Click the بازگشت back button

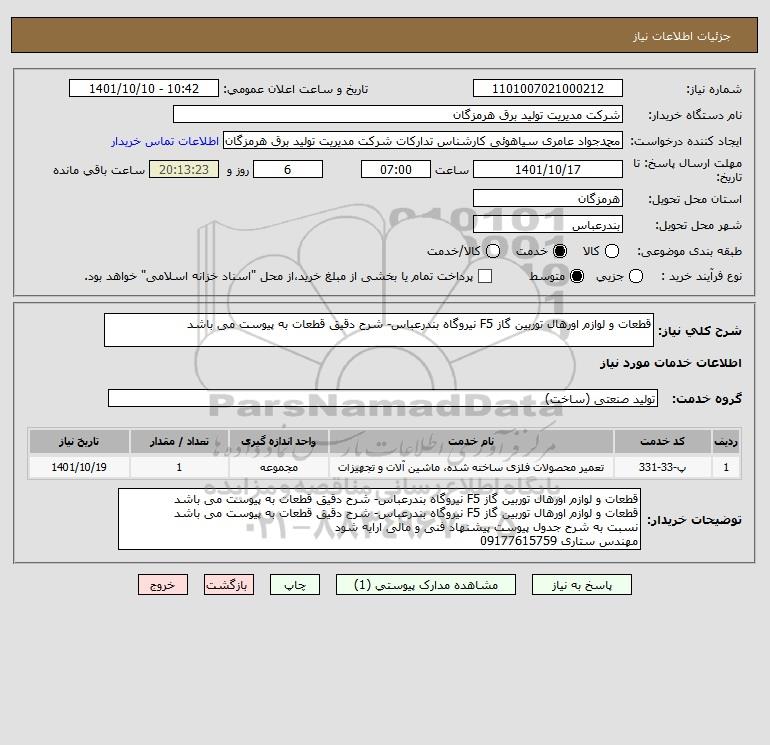229,585
